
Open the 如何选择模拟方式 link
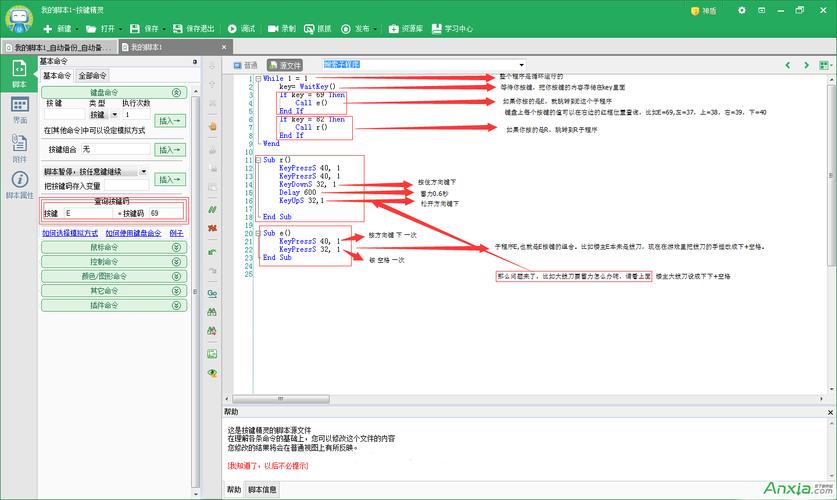[70, 233]
